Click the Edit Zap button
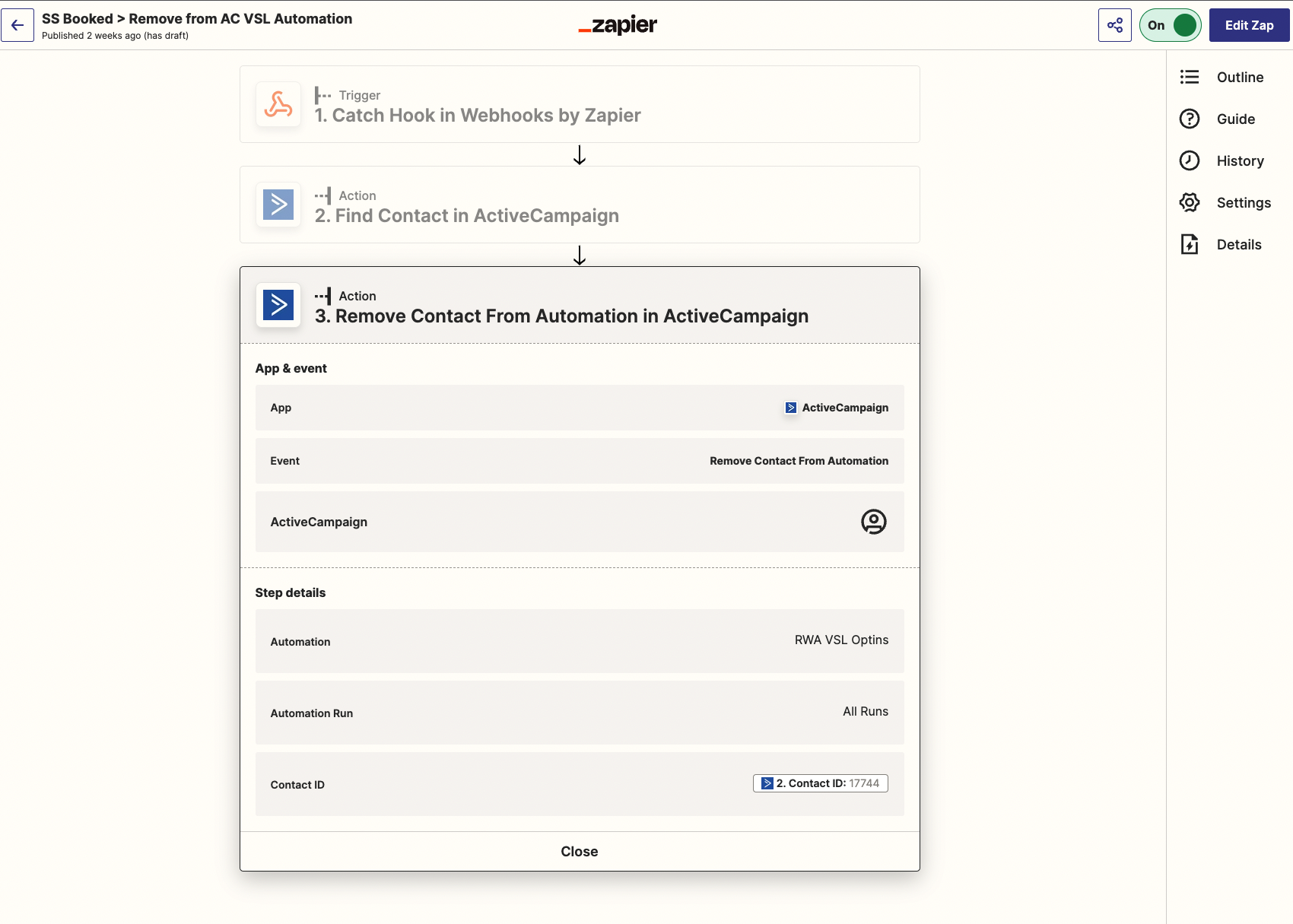The image size is (1293, 924). click(x=1250, y=25)
